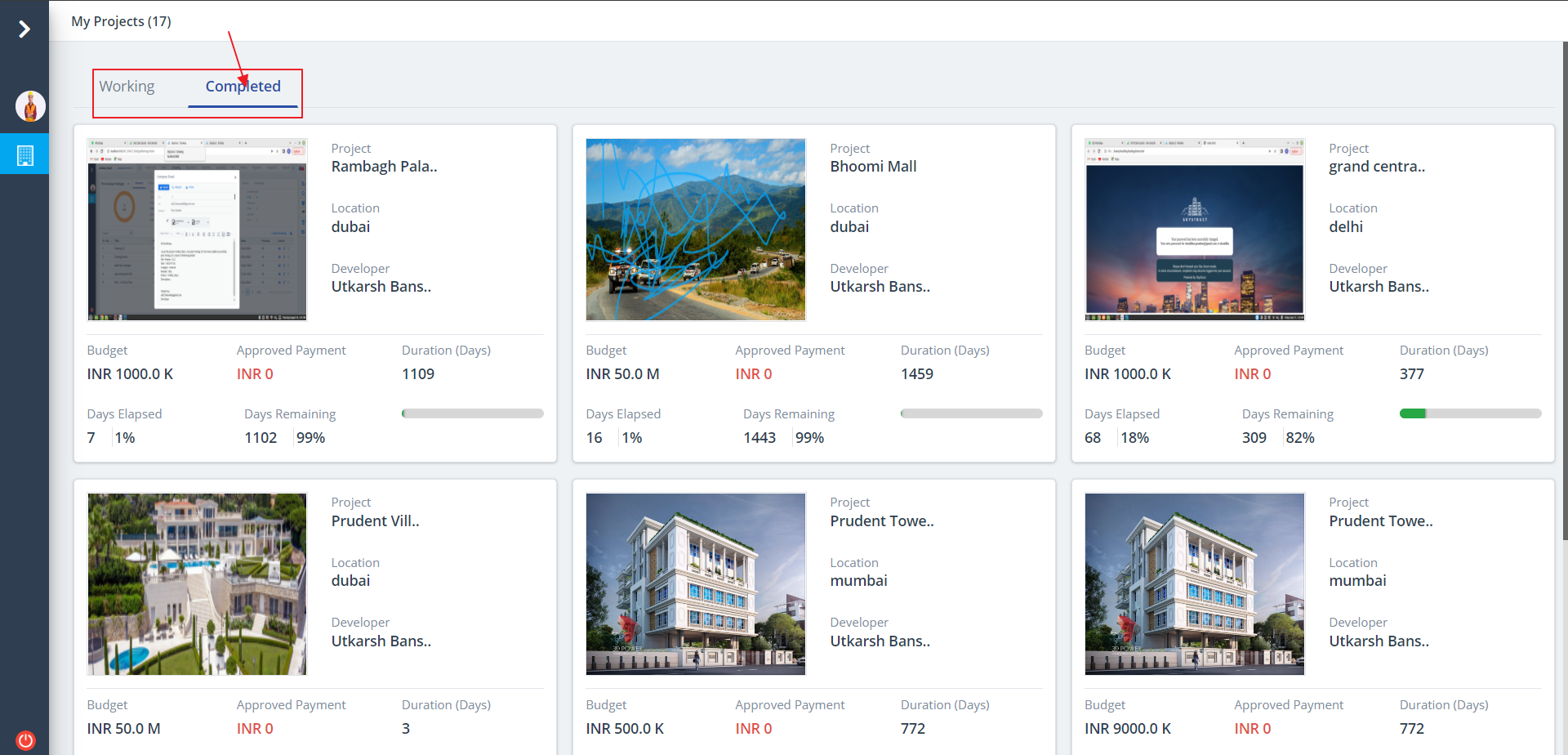Image resolution: width=1568 pixels, height=755 pixels.
Task: Click the Rambagh Palace progress bar
Action: pyautogui.click(x=472, y=413)
